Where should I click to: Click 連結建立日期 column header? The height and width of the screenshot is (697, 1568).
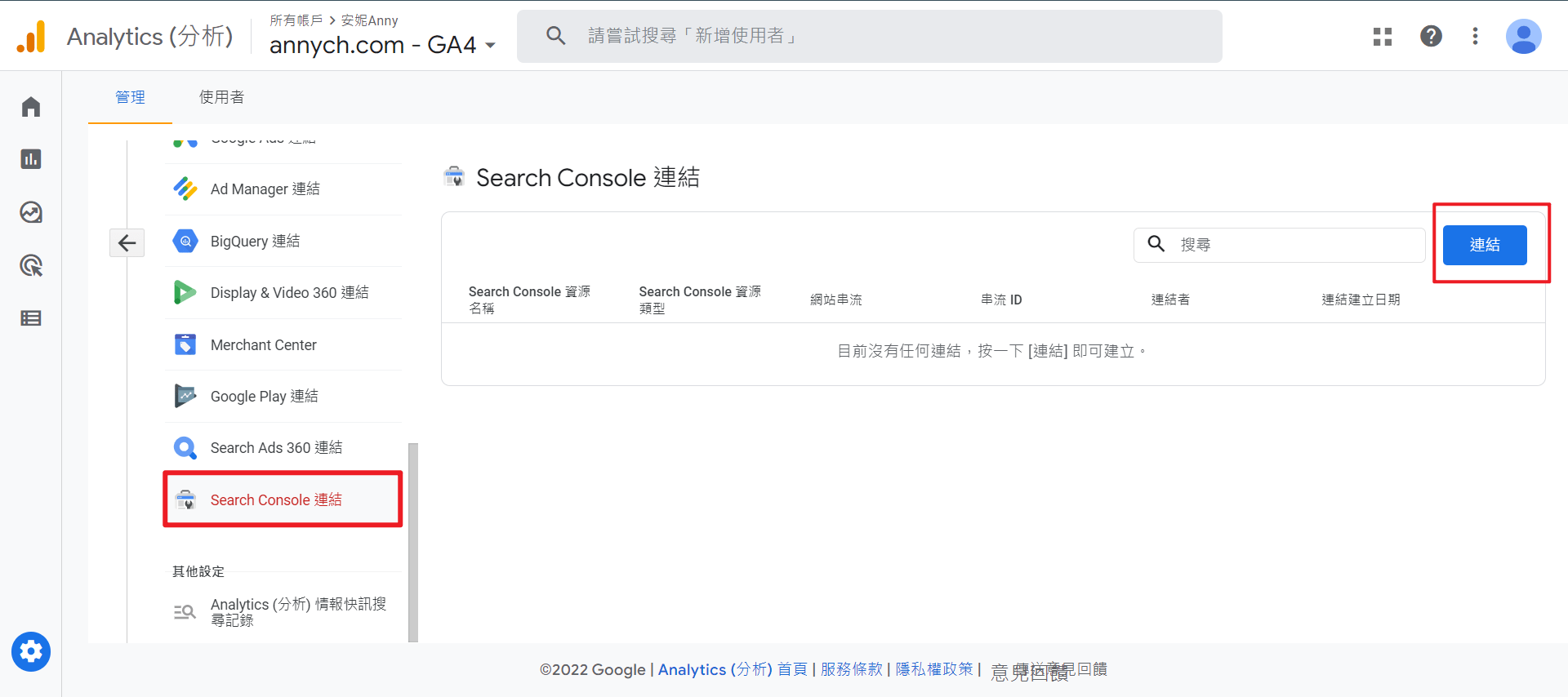tap(1361, 300)
